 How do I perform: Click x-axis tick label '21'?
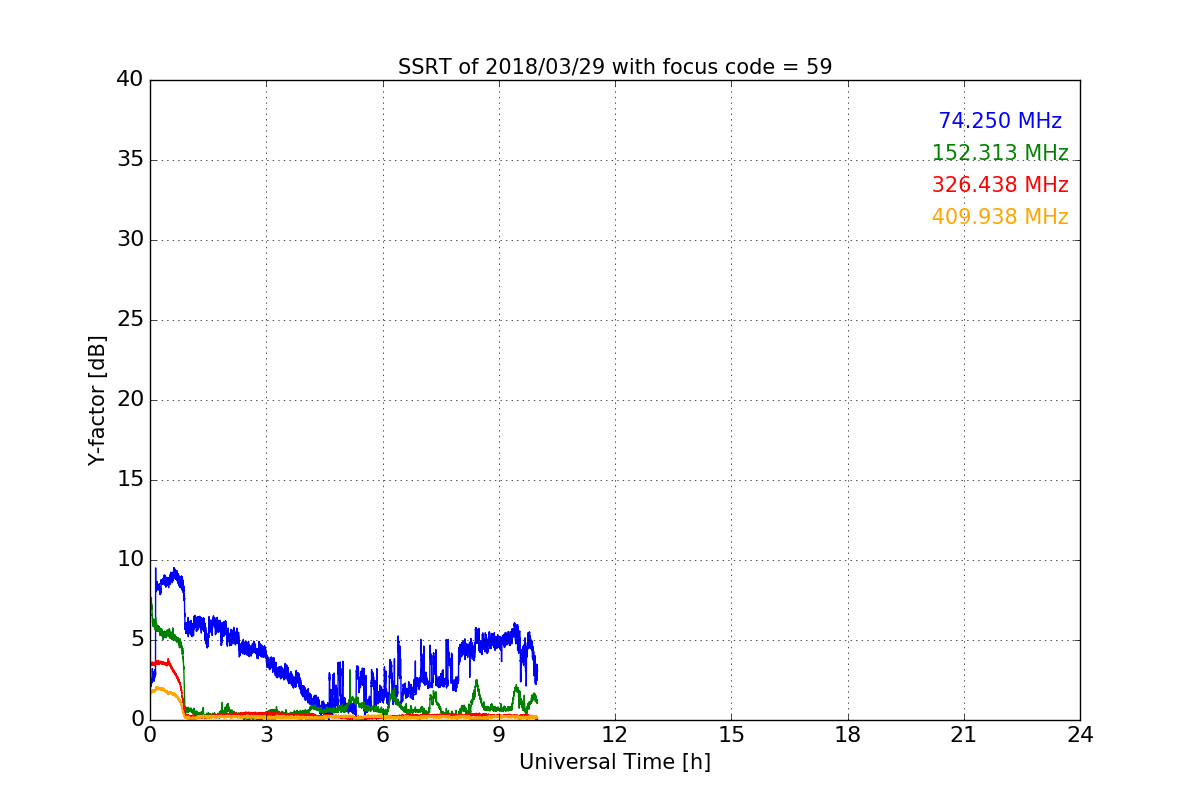[964, 735]
